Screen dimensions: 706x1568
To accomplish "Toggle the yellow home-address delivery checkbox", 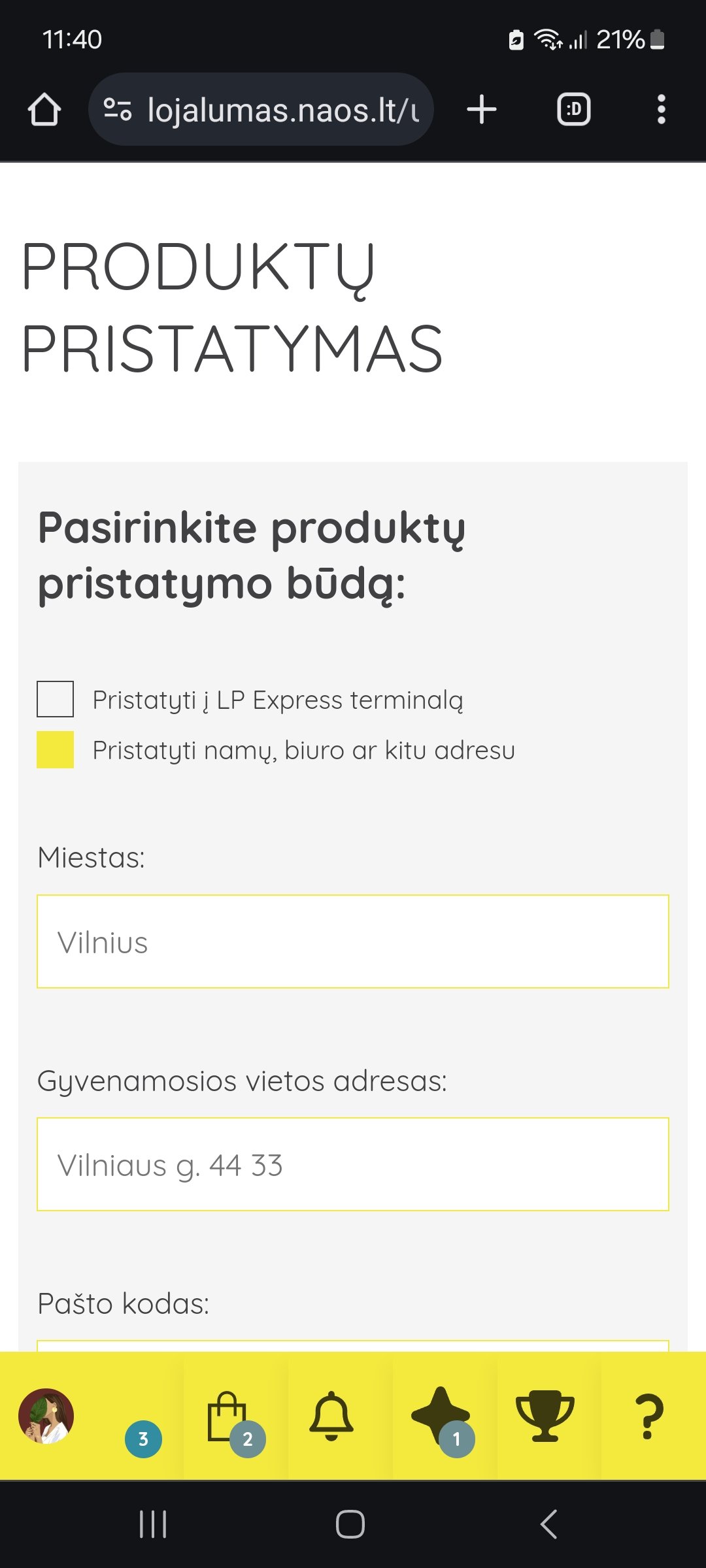I will pos(55,749).
